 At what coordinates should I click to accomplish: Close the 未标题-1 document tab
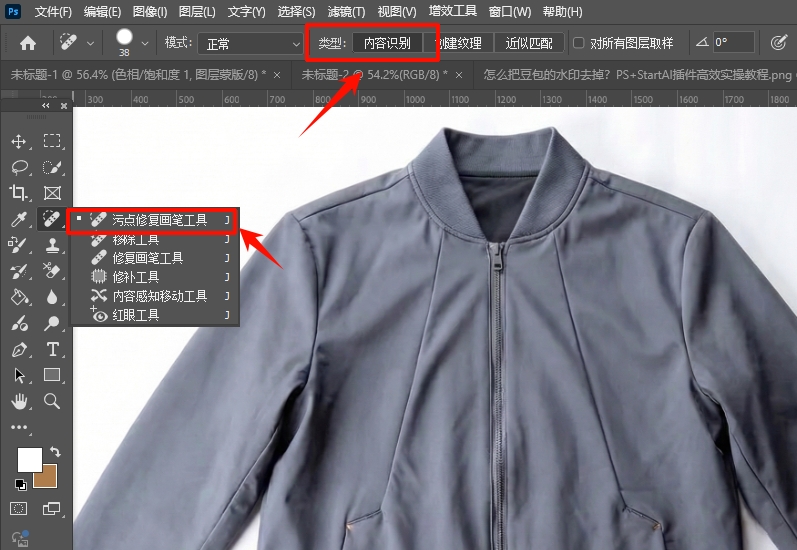pyautogui.click(x=277, y=75)
